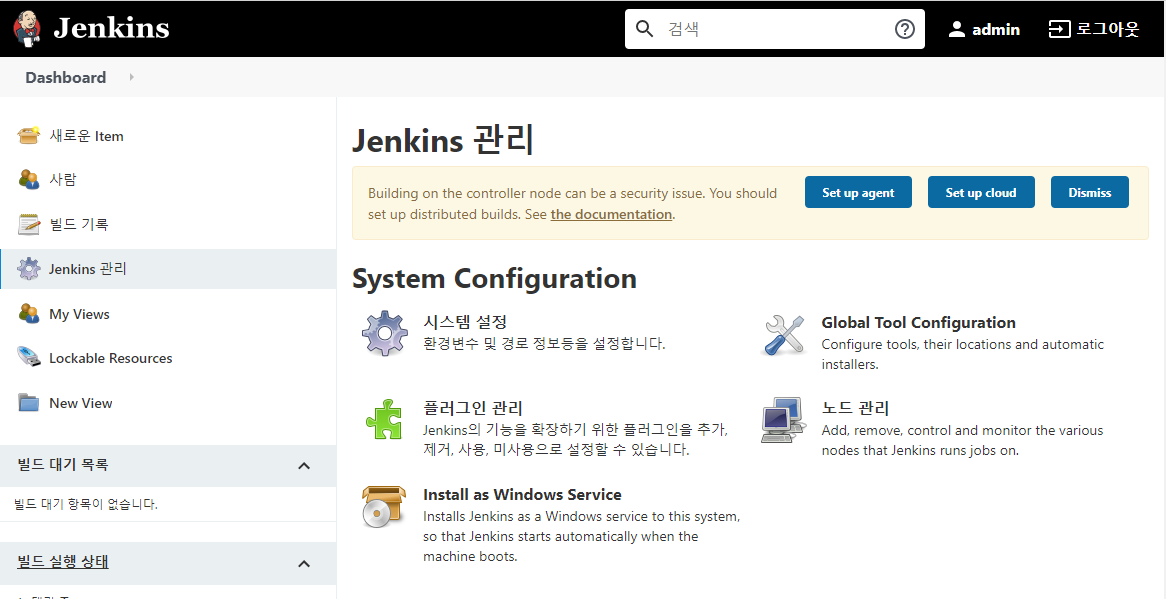Click the magnifier icon in search box
This screenshot has height=599, width=1166.
(645, 29)
